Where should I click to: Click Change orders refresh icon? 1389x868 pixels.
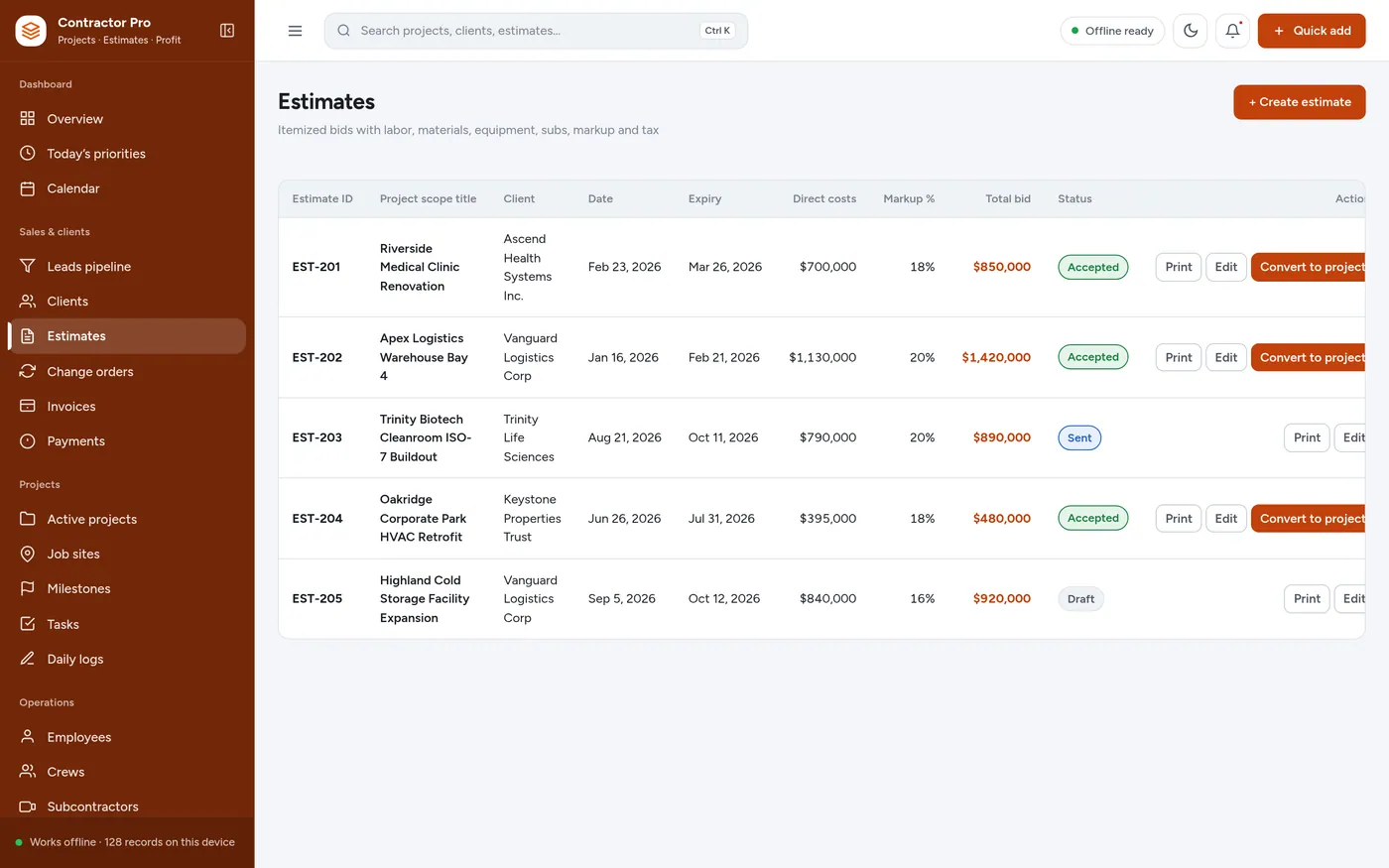pyautogui.click(x=28, y=372)
